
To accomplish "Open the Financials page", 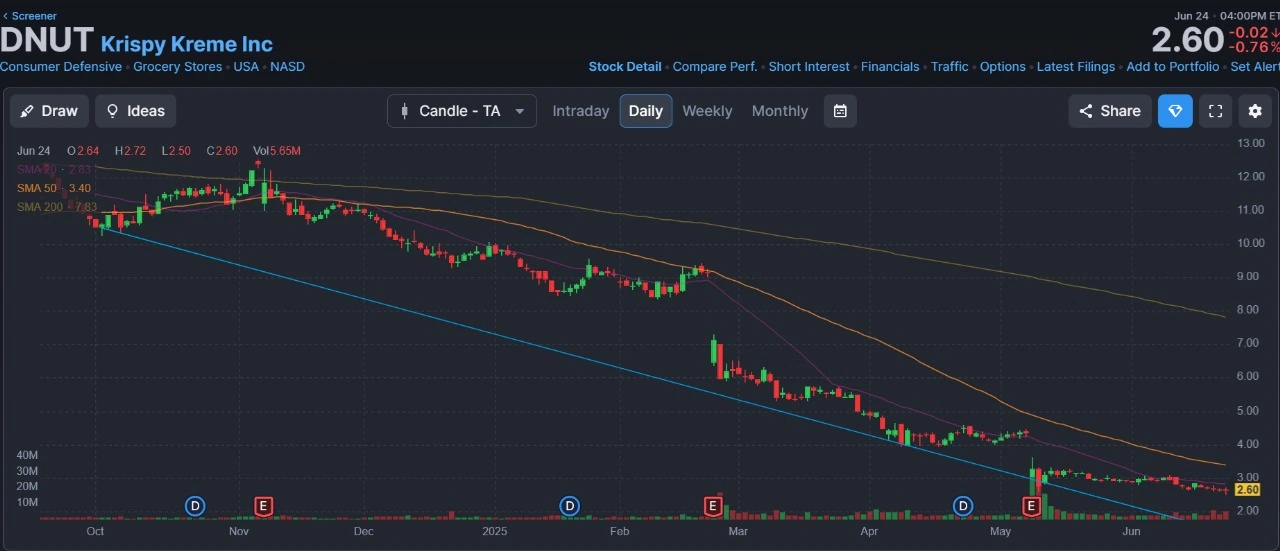I will click(890, 67).
